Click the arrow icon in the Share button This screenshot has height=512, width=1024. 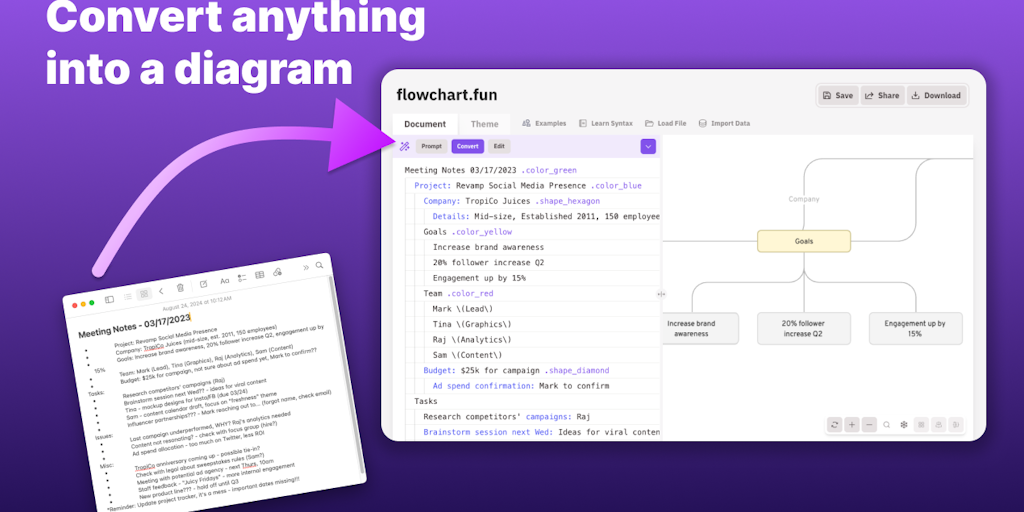[x=869, y=95]
